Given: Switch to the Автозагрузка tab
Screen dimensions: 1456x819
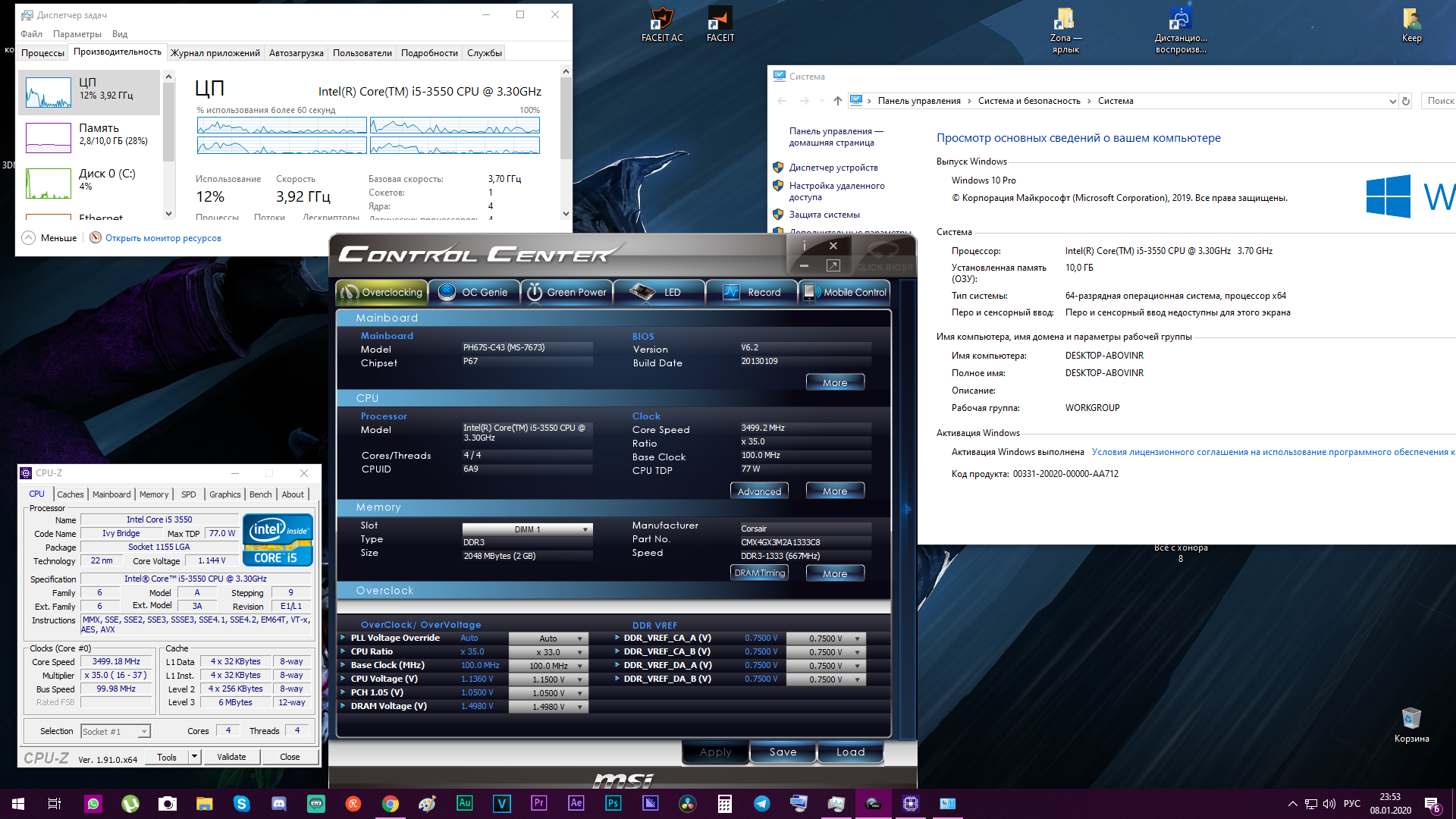Looking at the screenshot, I should [x=296, y=53].
